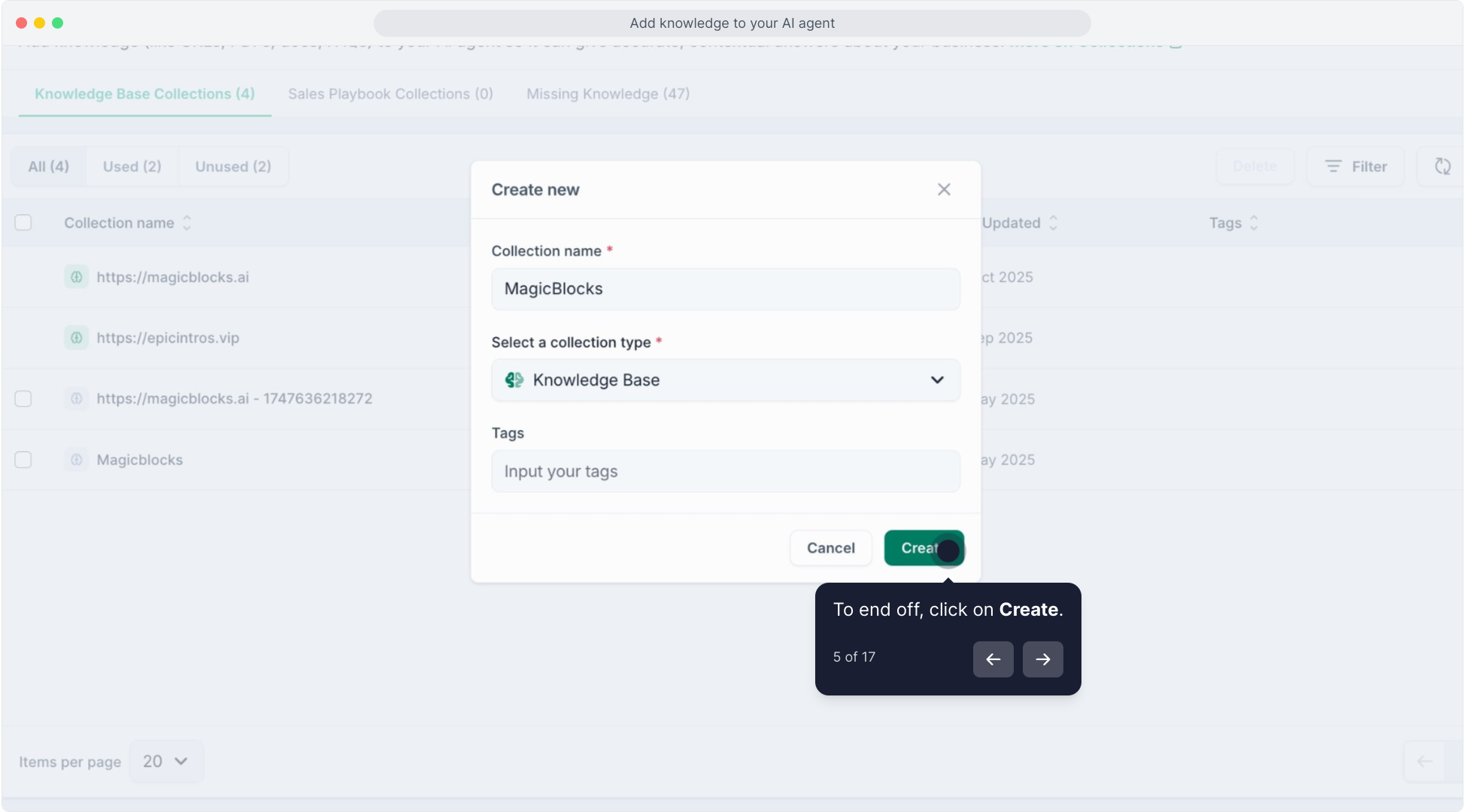This screenshot has height=812, width=1465.
Task: Click the brain icon in collection type field
Action: tap(514, 380)
